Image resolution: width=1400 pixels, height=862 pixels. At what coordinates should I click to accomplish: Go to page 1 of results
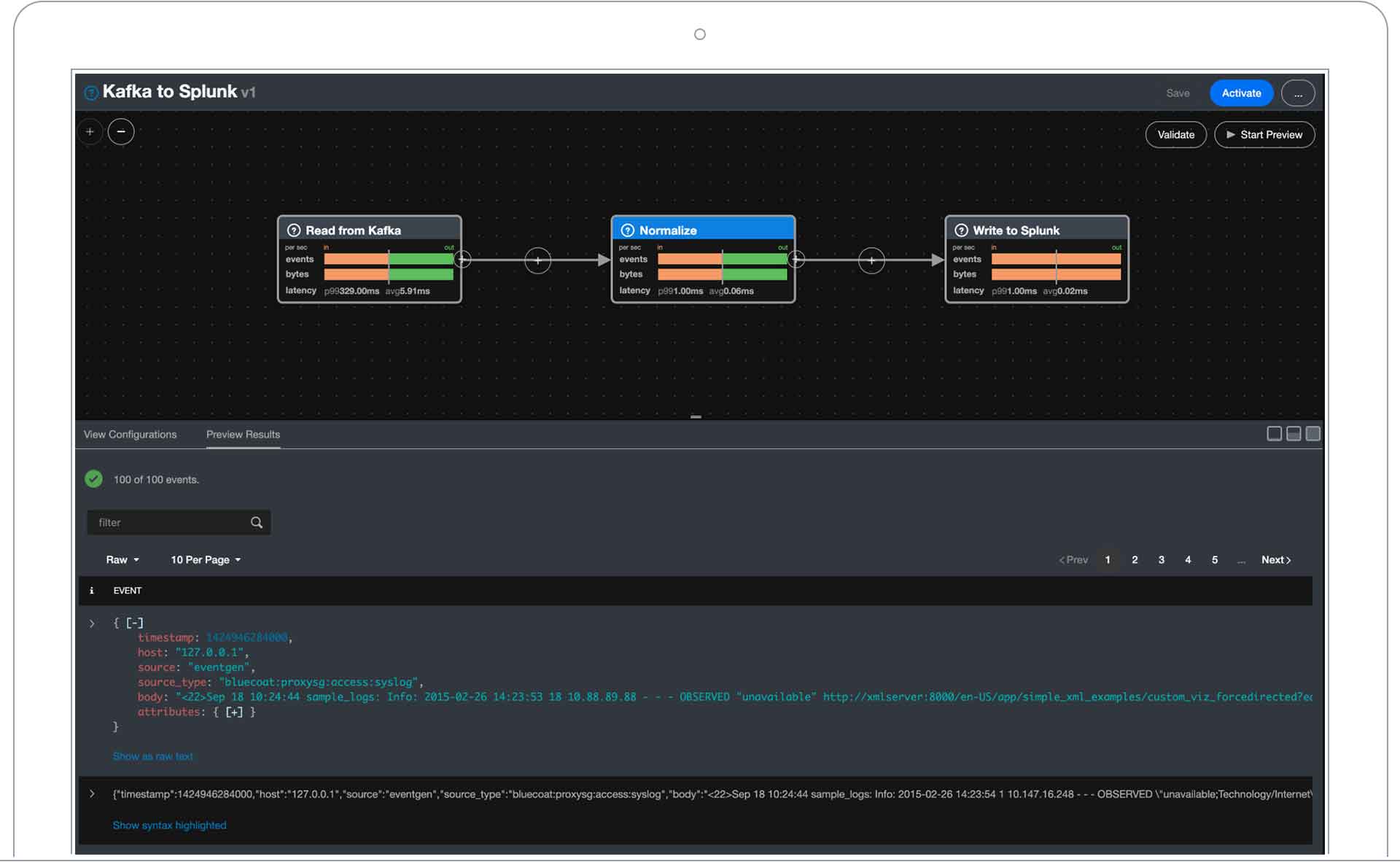(1108, 560)
